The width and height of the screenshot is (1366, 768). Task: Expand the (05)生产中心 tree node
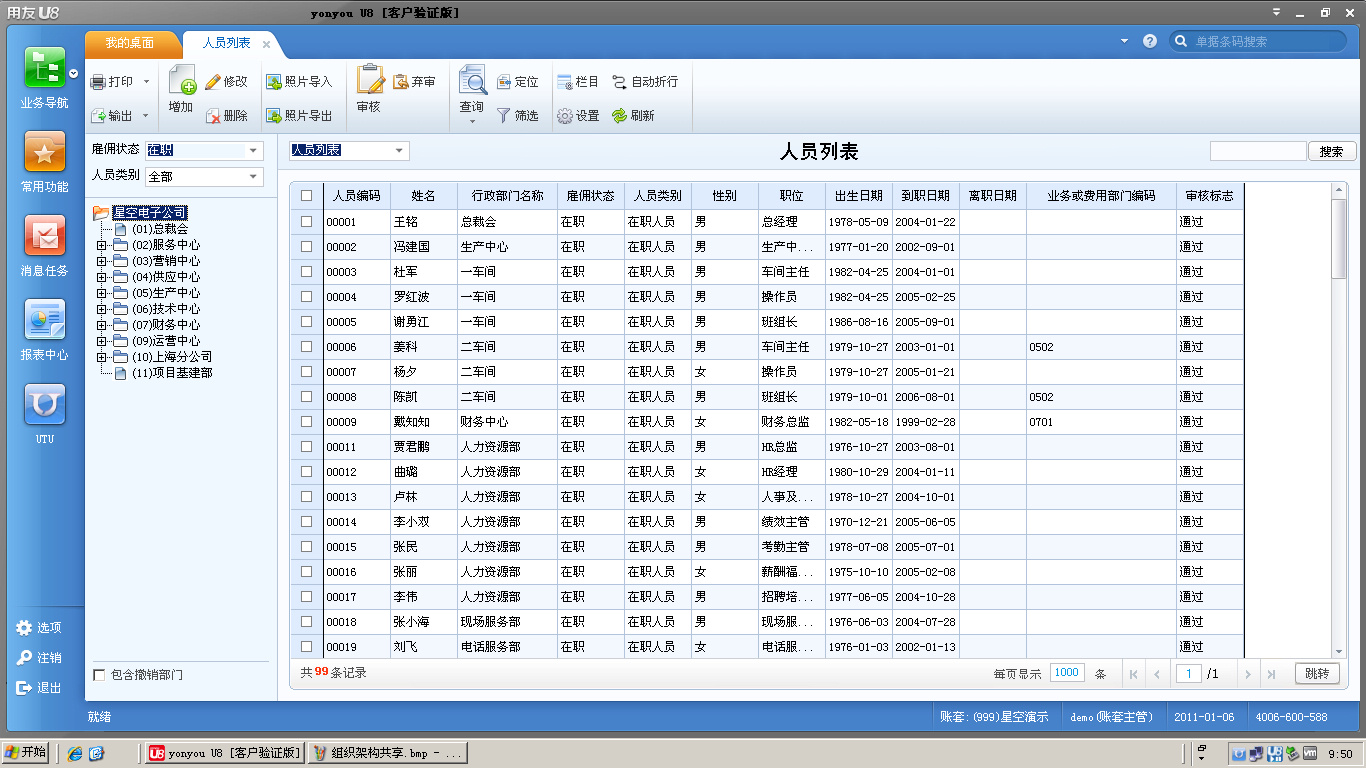tap(101, 293)
